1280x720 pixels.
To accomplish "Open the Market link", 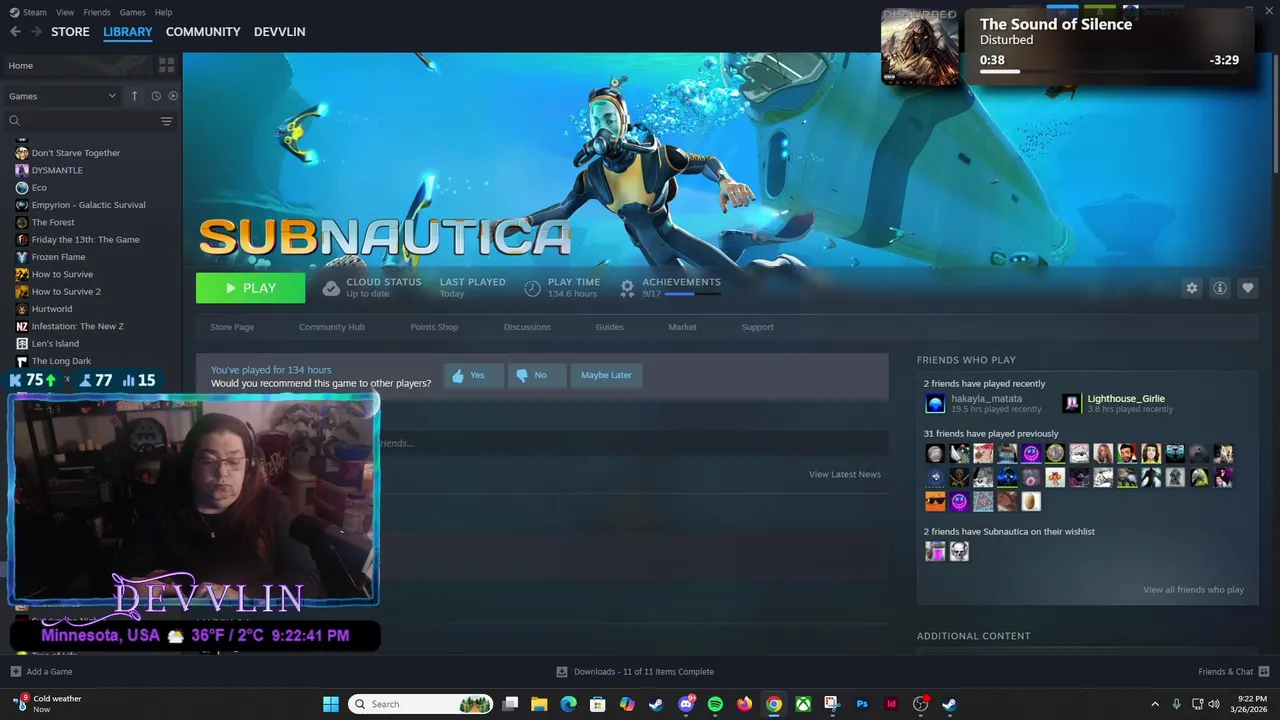I will [x=682, y=327].
